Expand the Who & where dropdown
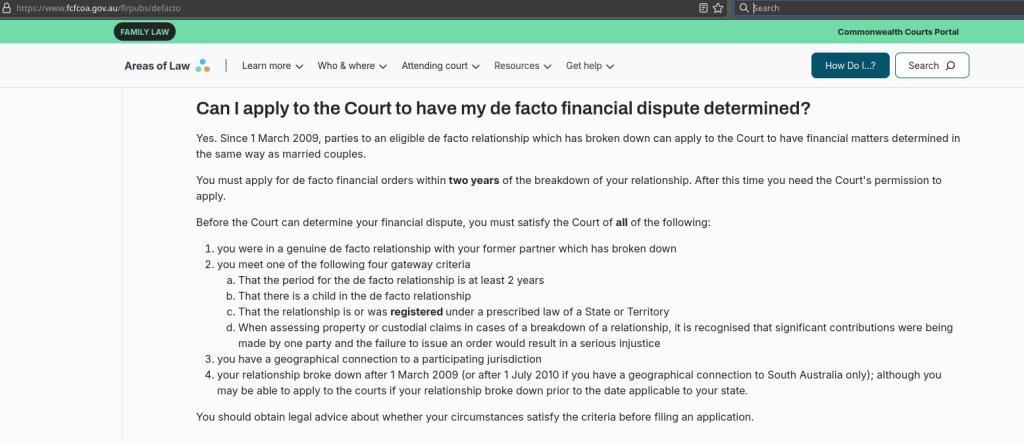Viewport: 1024px width, 443px height. click(351, 66)
